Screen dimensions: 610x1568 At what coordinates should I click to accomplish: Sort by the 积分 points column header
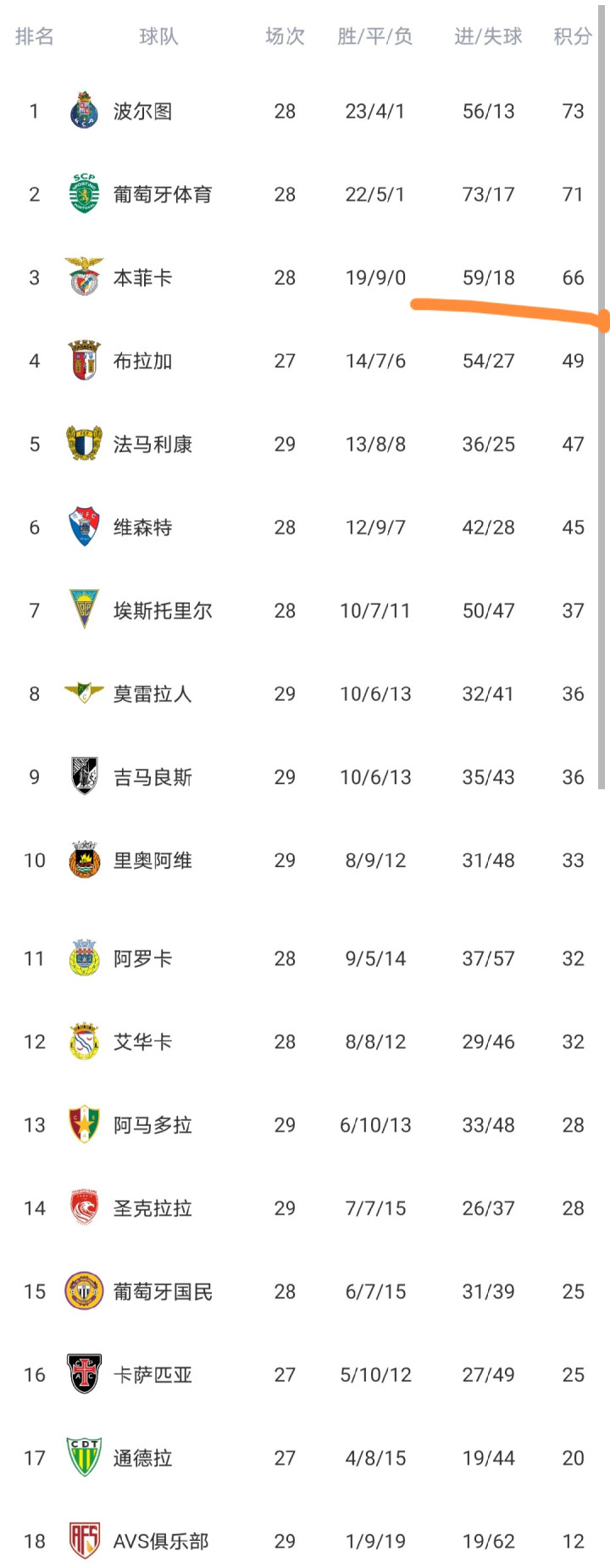572,36
